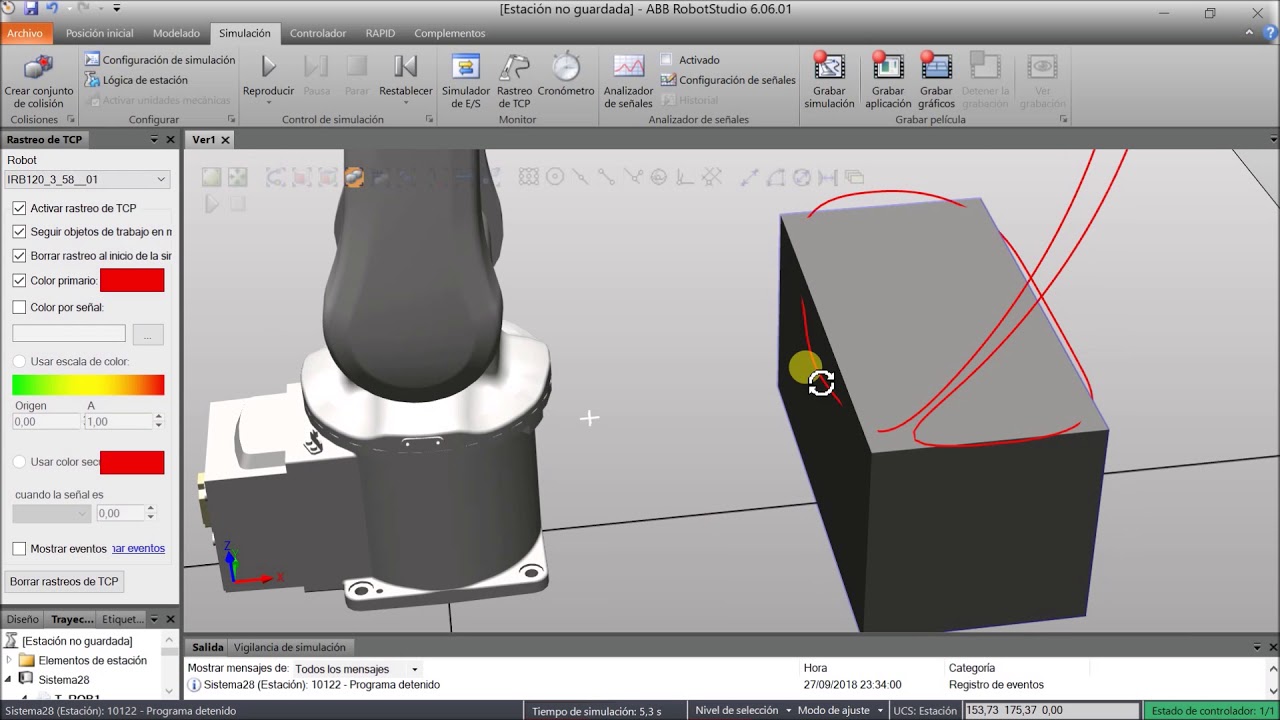Click View Center icon in 3D view toolbar
Screen dimensions: 1280x720
(x=237, y=177)
